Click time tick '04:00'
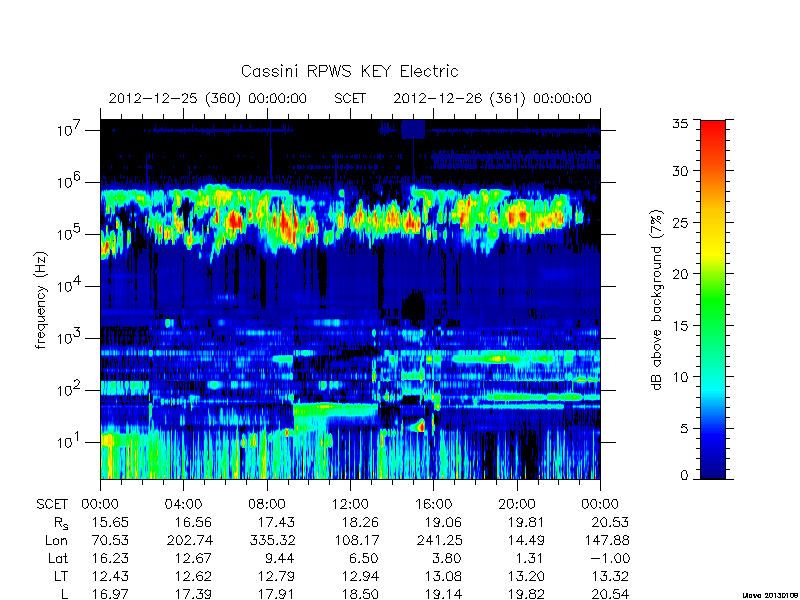 [x=184, y=504]
